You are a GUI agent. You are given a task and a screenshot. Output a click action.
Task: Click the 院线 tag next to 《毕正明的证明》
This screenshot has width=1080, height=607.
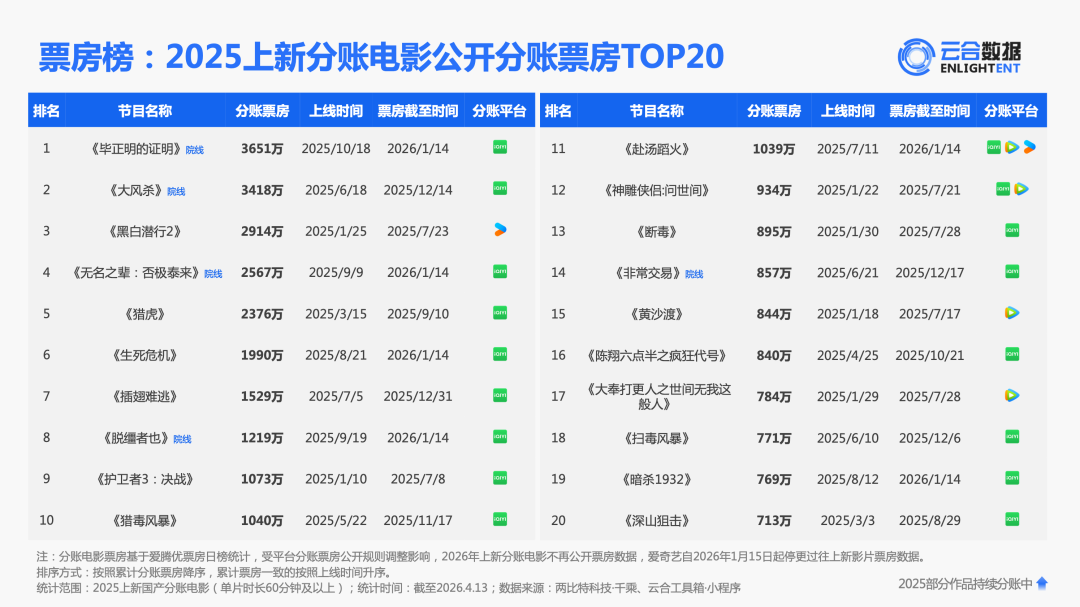tap(195, 150)
